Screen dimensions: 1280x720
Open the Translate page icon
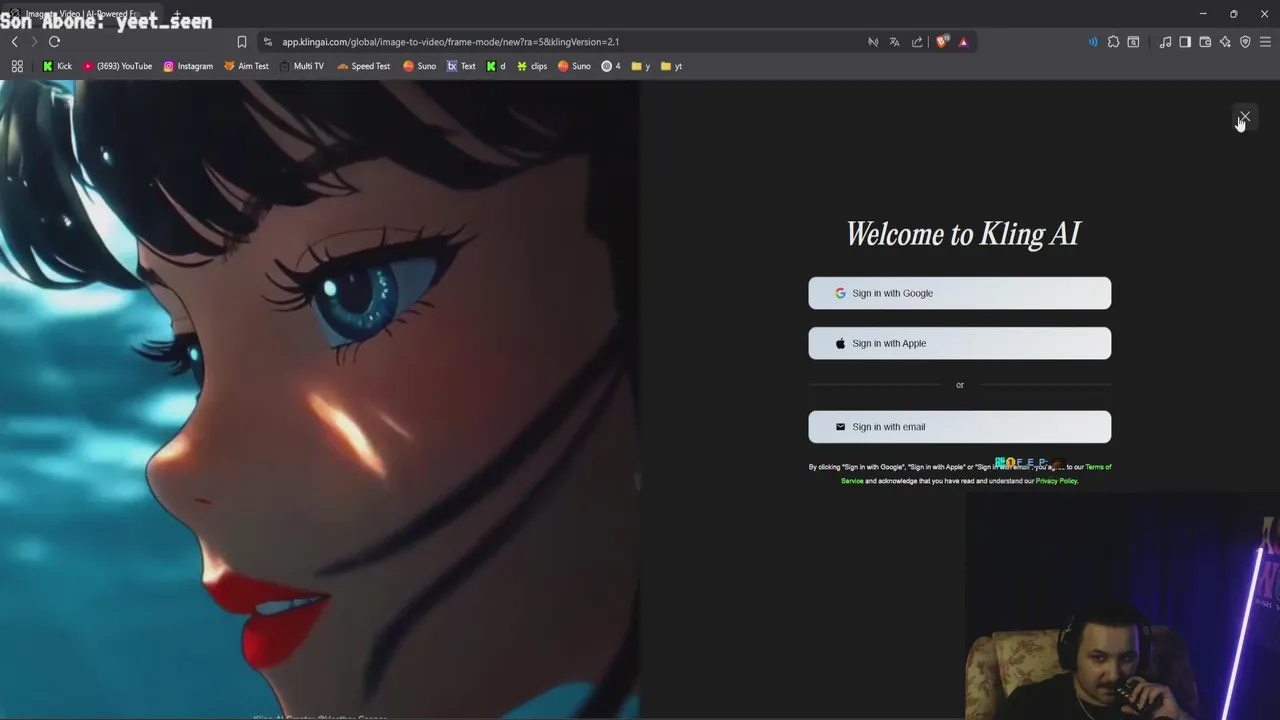coord(894,42)
